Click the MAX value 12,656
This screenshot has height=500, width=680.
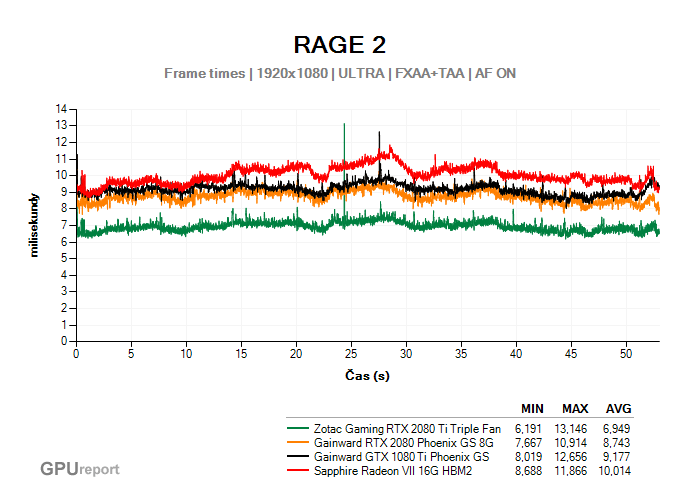(x=571, y=457)
